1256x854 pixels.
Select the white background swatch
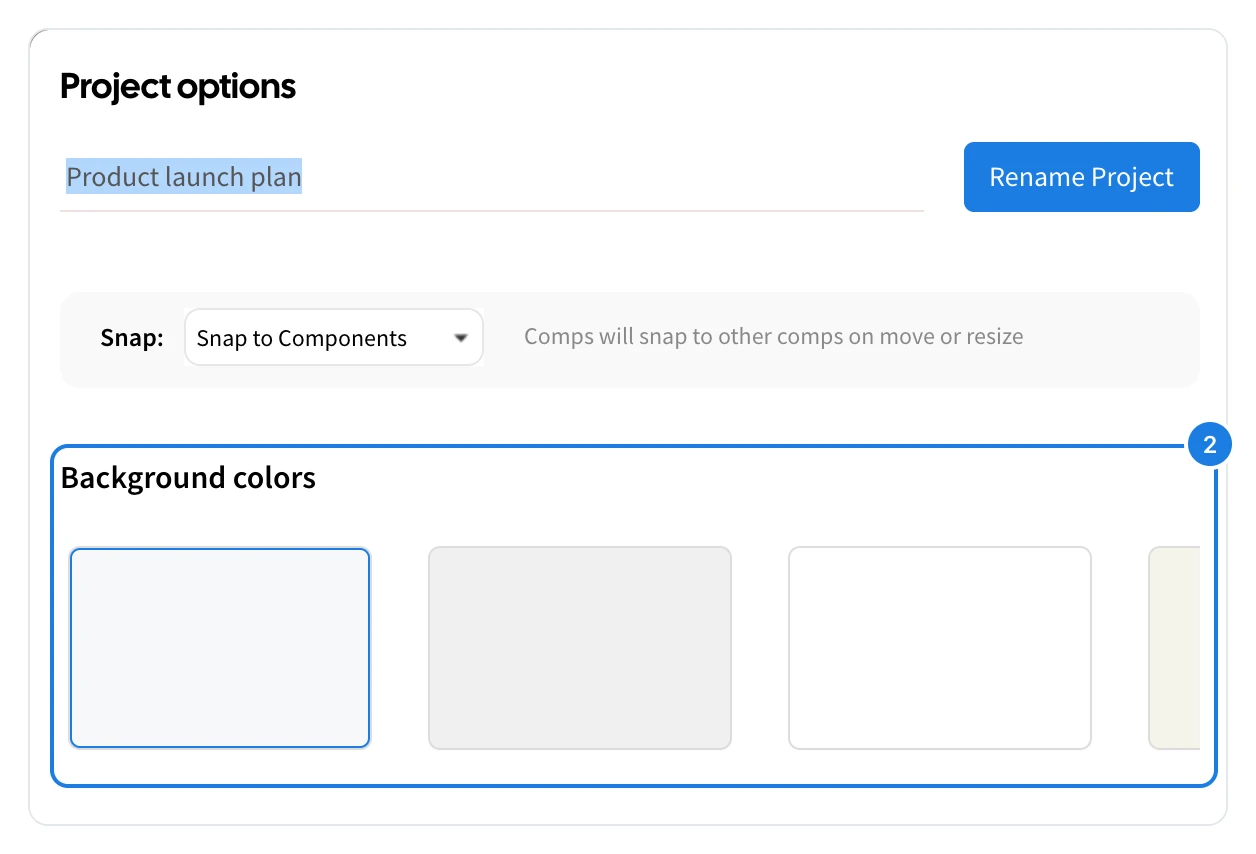(x=940, y=648)
